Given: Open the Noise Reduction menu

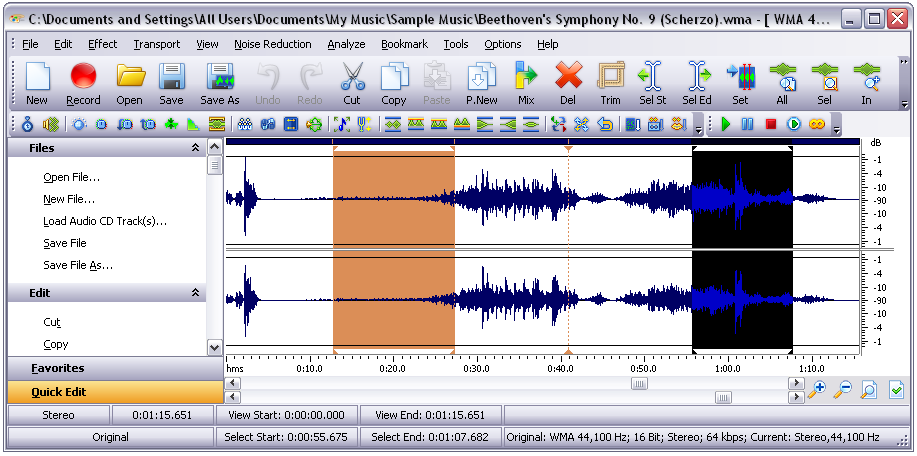Looking at the screenshot, I should point(273,44).
